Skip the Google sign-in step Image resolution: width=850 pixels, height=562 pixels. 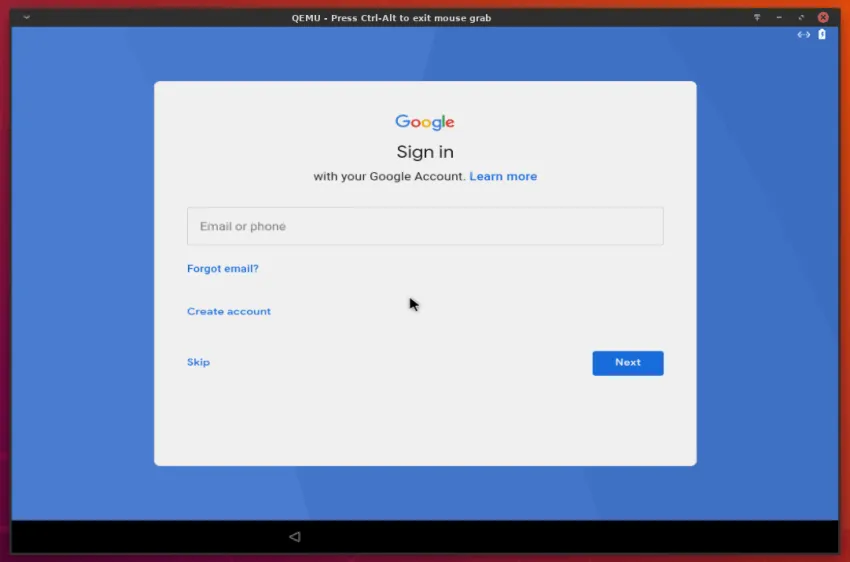tap(198, 362)
